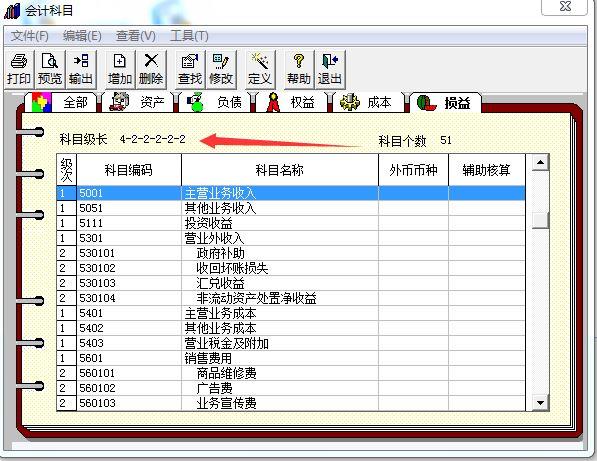Select row 汇兑收益
This screenshot has height=461, width=597.
click(291, 283)
